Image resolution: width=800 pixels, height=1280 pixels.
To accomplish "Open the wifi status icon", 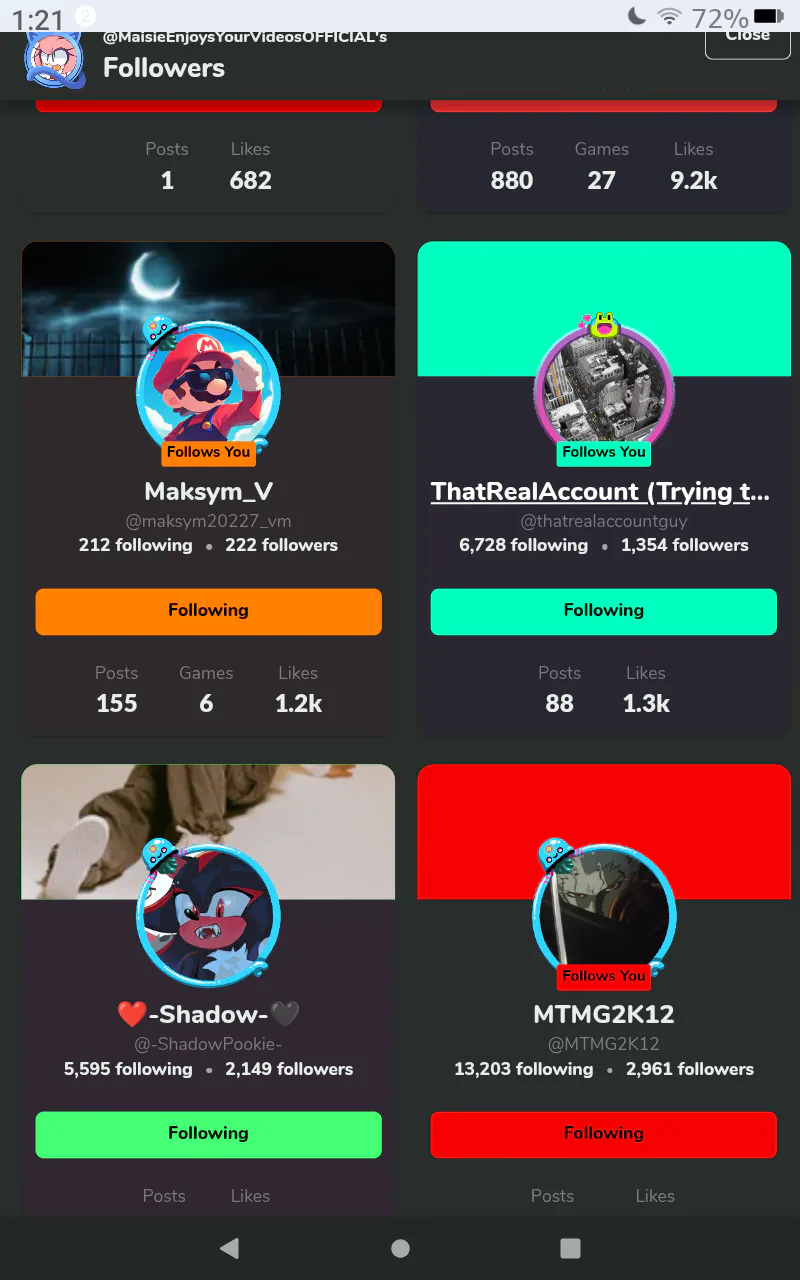I will 669,16.
